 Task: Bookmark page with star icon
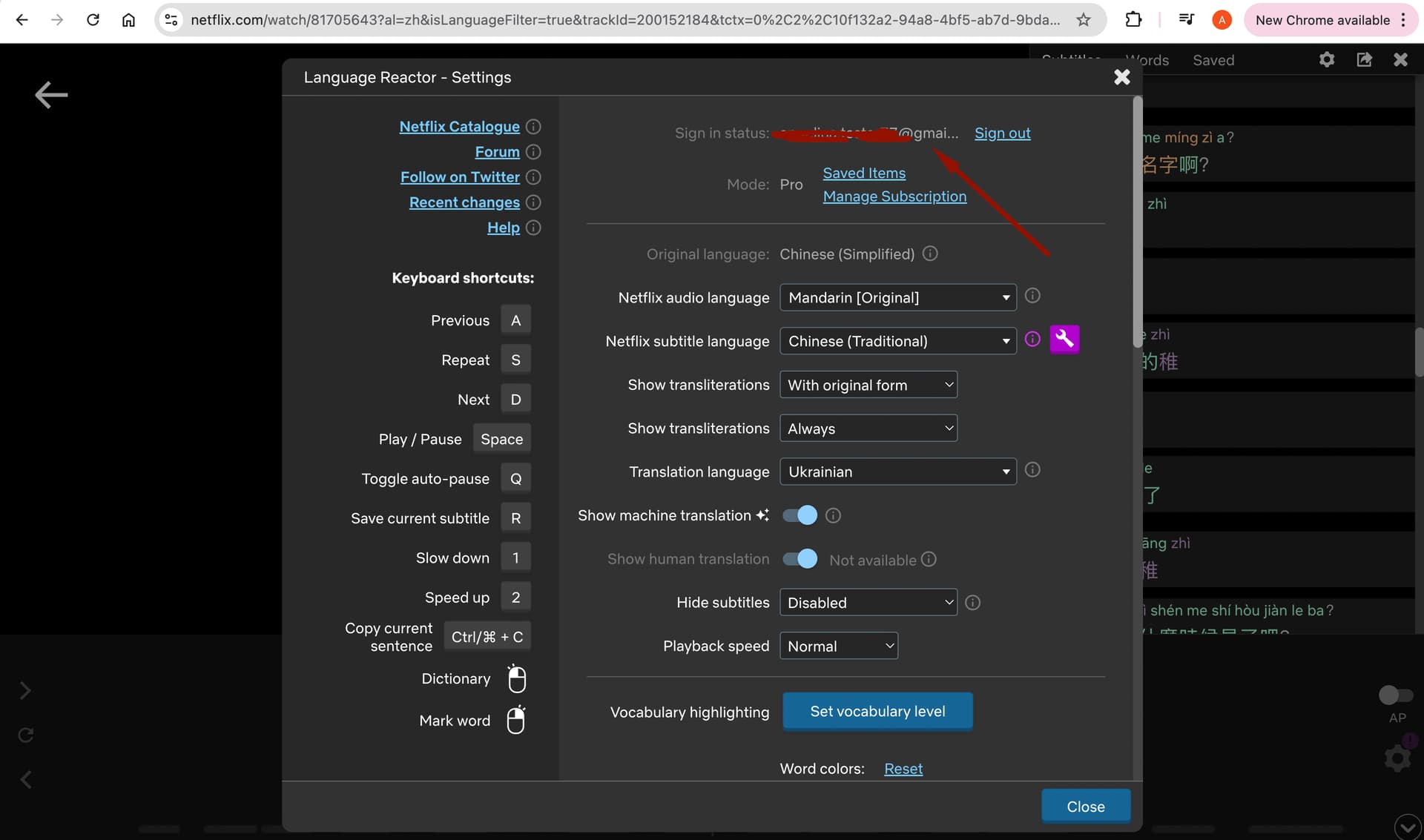(x=1084, y=20)
